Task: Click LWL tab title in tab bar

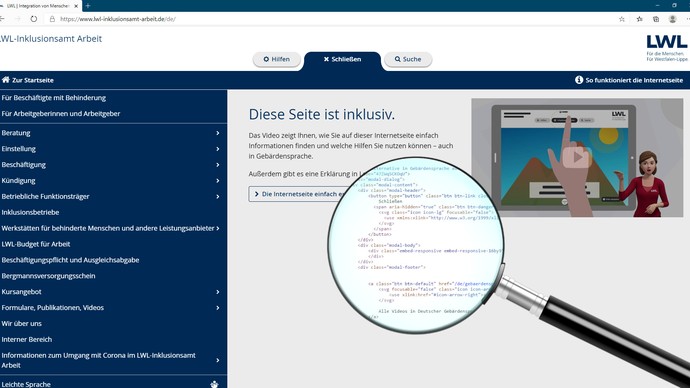Action: [x=38, y=6]
